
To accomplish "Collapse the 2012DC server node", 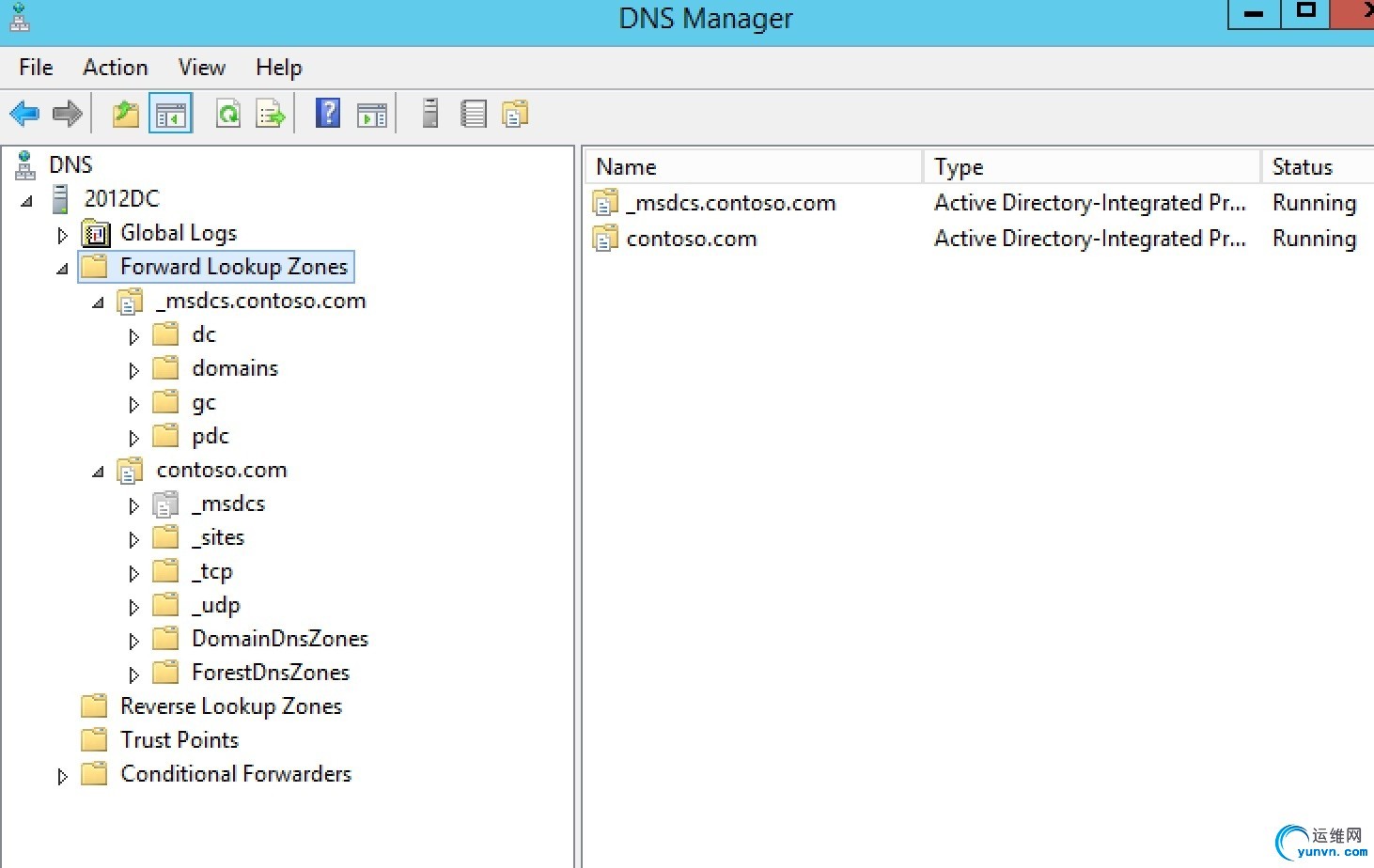I will pos(27,200).
